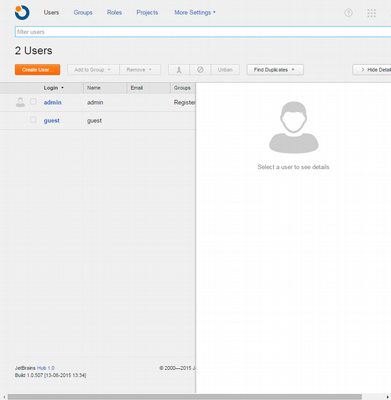The height and width of the screenshot is (400, 391).
Task: Click the ban user circle icon
Action: tap(200, 70)
